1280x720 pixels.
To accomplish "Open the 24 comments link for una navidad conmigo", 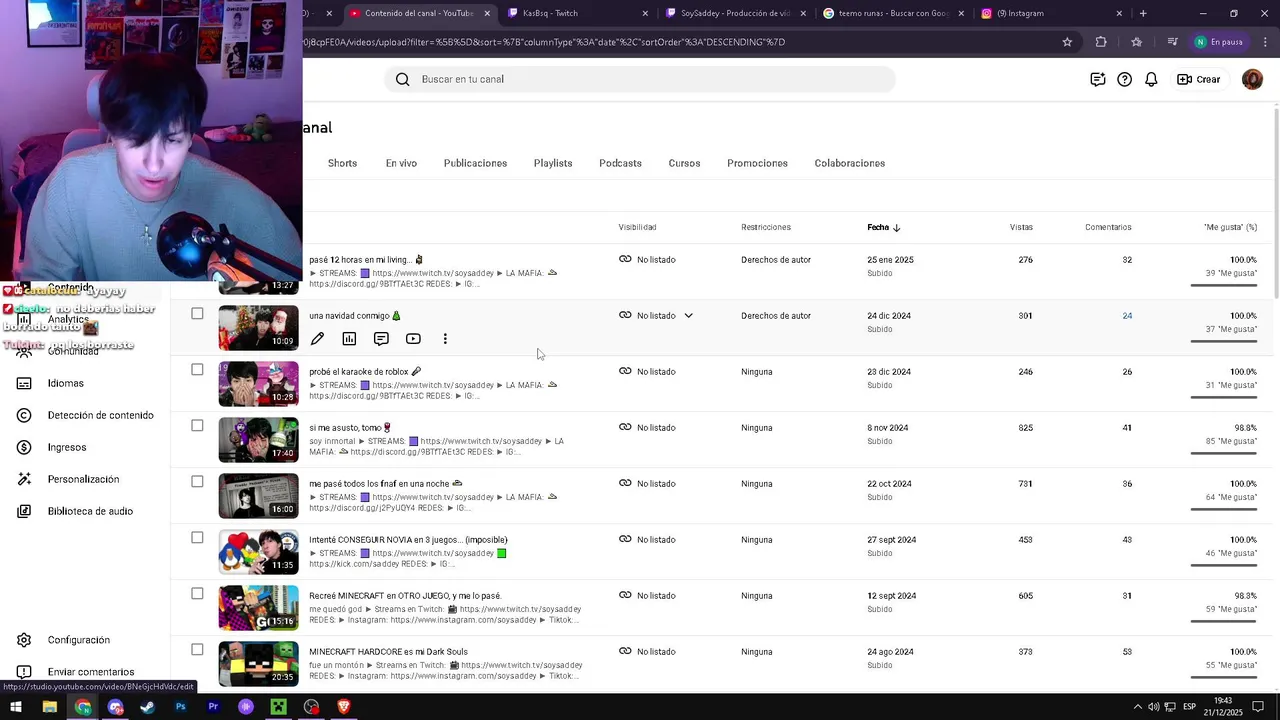I will point(1127,316).
